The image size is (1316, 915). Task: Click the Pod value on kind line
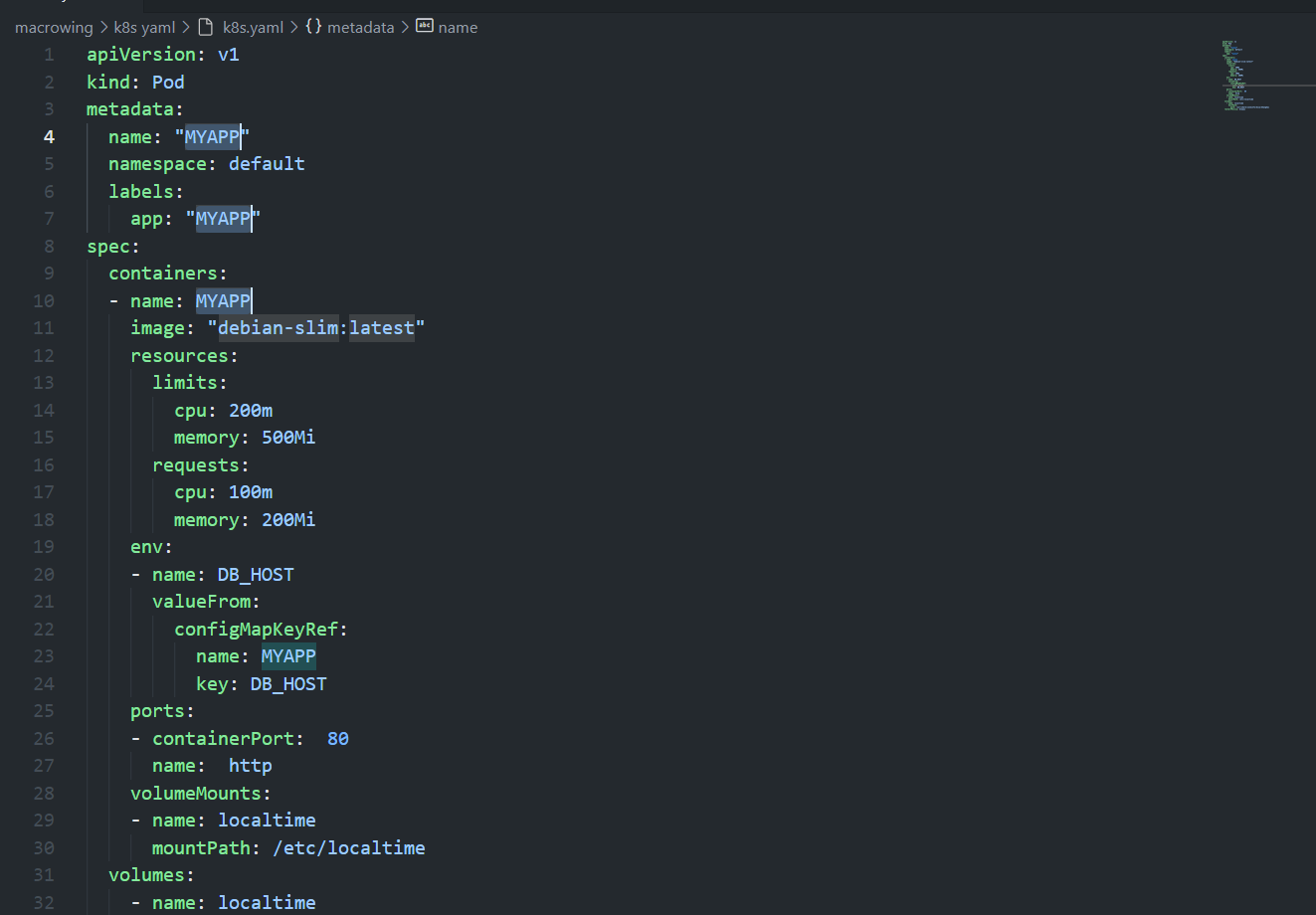(168, 82)
